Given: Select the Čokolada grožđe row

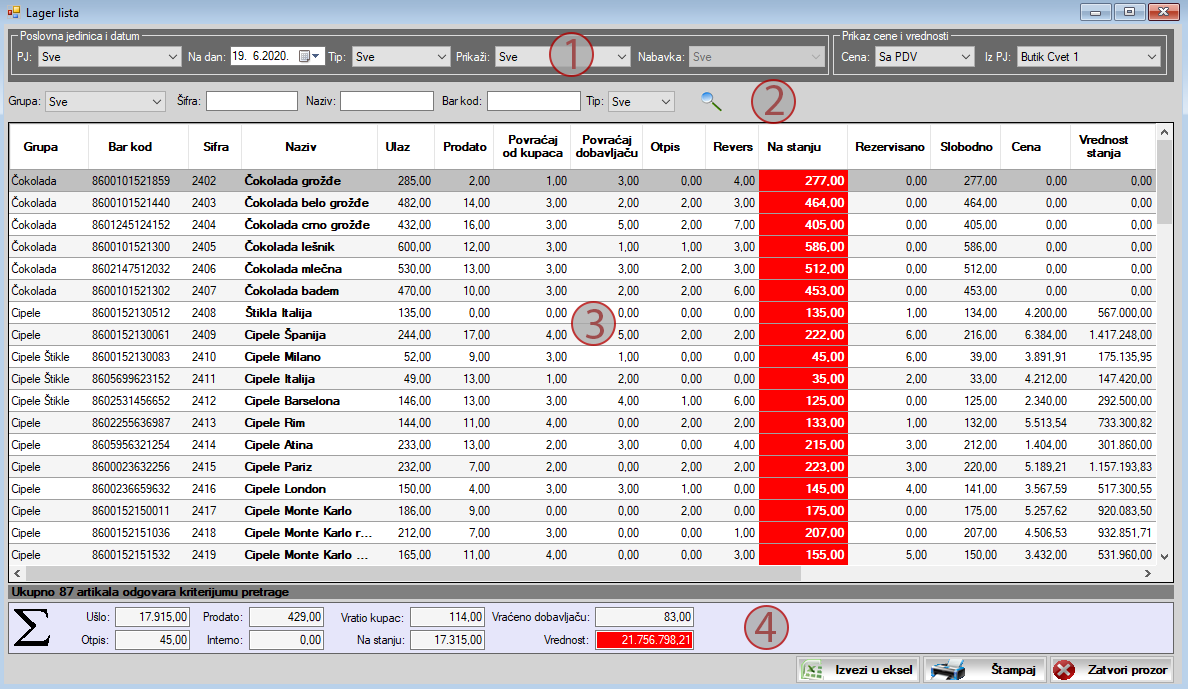Looking at the screenshot, I should click(x=583, y=181).
